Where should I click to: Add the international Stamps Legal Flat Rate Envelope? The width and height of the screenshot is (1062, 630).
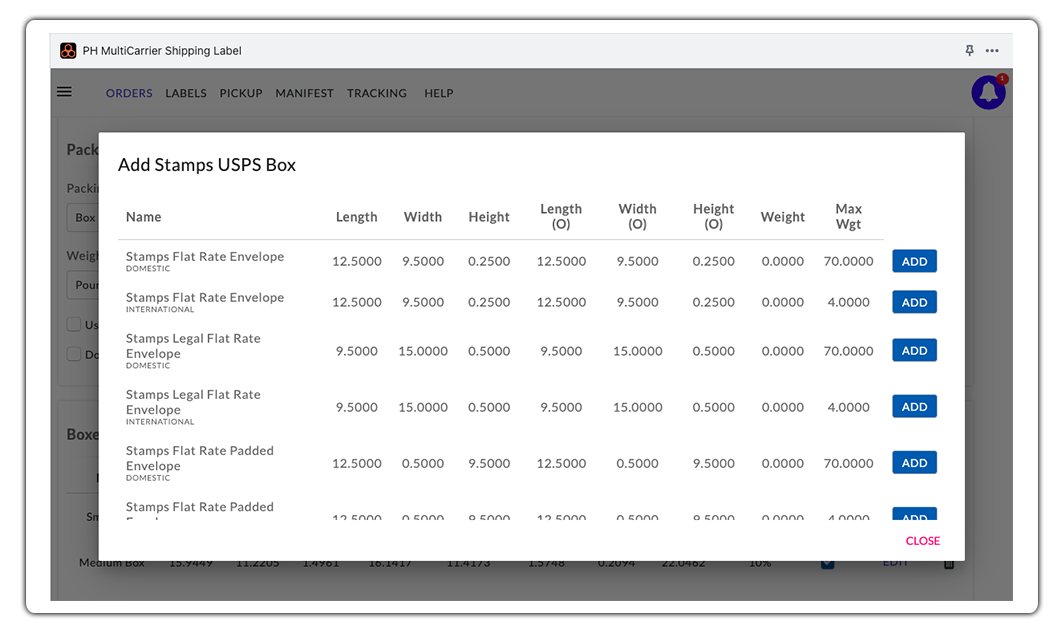tap(914, 406)
